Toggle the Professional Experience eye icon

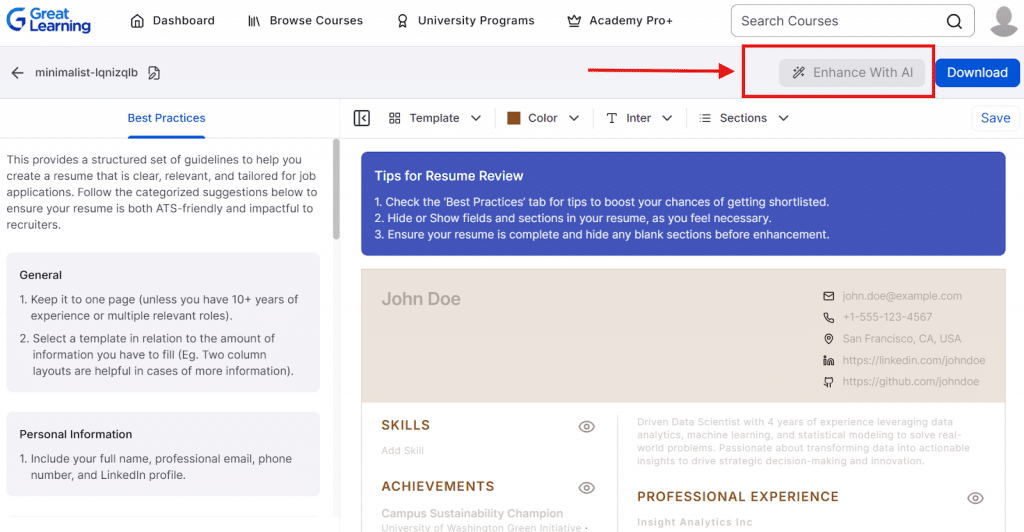[x=975, y=498]
